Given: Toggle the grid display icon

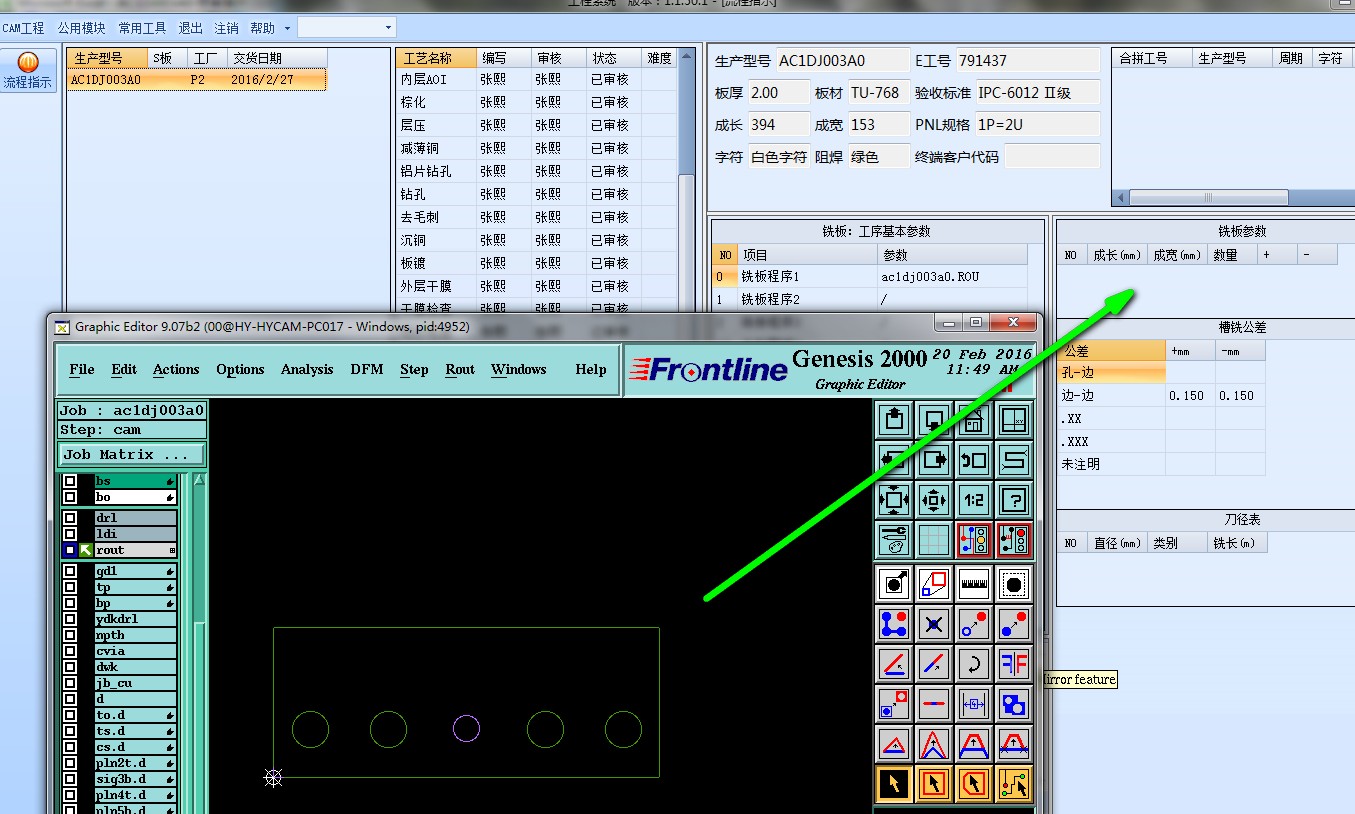Looking at the screenshot, I should pyautogui.click(x=933, y=540).
